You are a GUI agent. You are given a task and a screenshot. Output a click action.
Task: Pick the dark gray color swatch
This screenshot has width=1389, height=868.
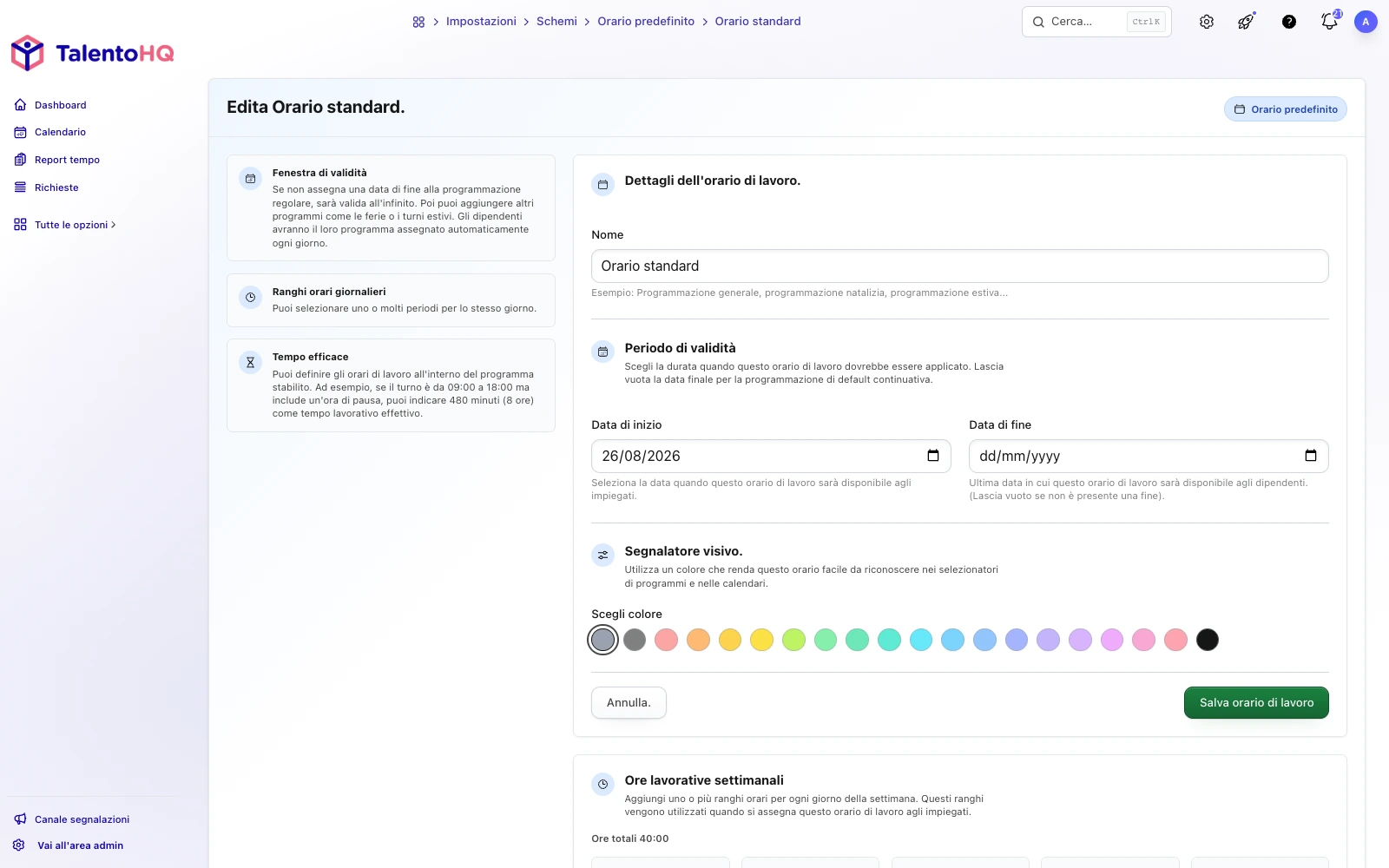tap(635, 640)
